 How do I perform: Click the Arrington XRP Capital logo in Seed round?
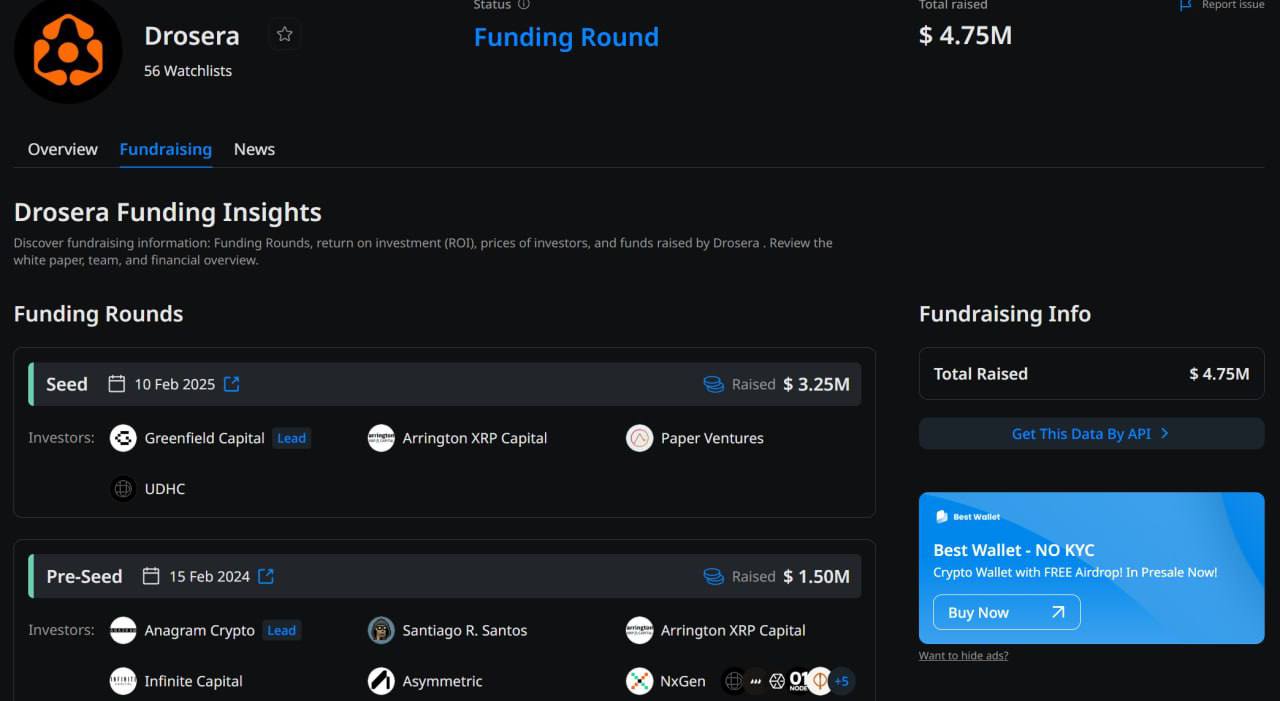(x=381, y=438)
